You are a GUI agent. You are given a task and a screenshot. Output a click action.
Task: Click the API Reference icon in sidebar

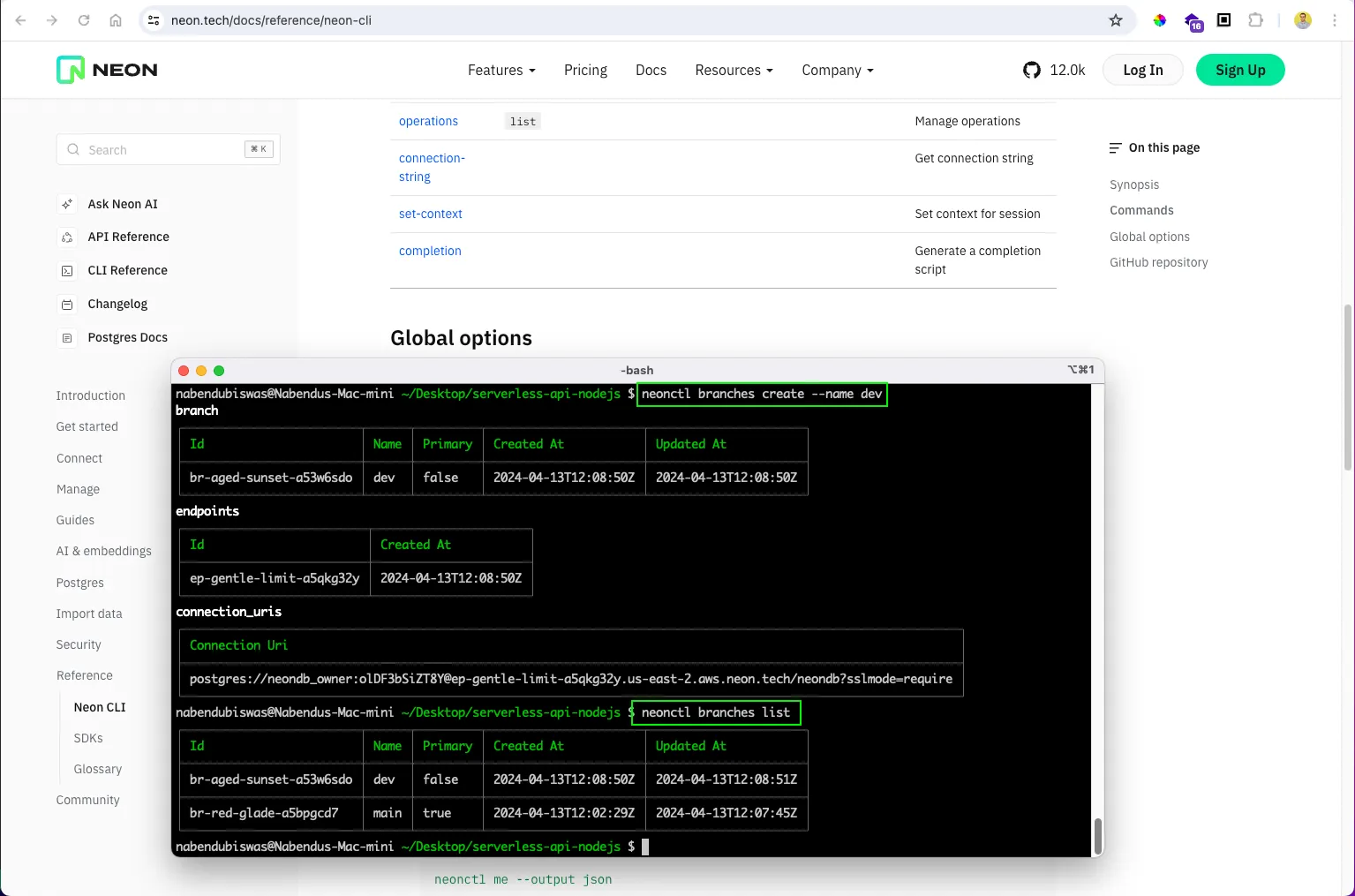67,237
